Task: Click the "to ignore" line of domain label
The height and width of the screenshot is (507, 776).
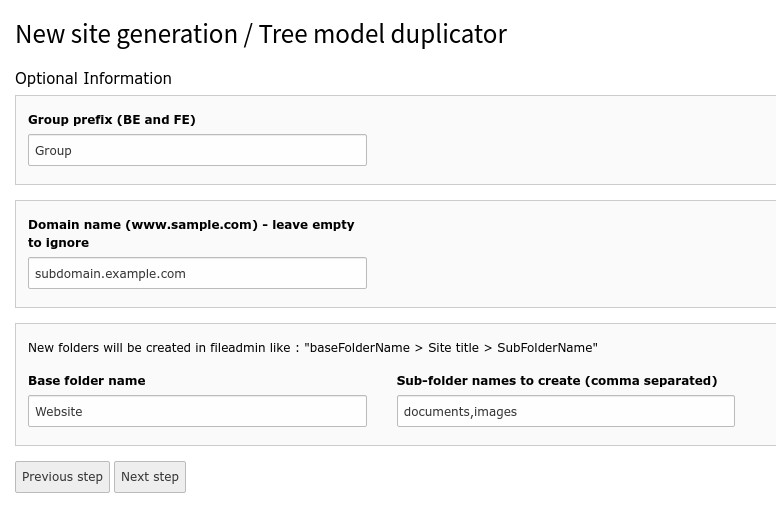Action: coord(59,243)
